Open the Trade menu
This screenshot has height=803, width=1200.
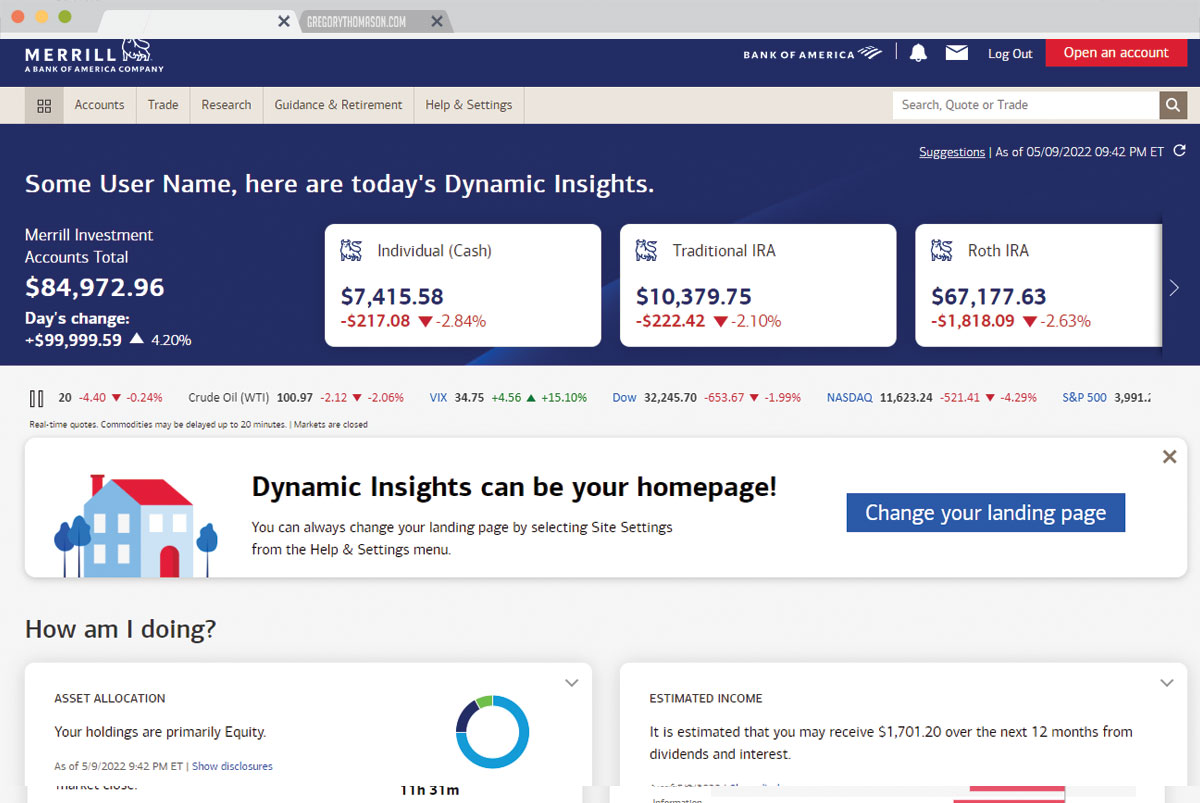[163, 105]
